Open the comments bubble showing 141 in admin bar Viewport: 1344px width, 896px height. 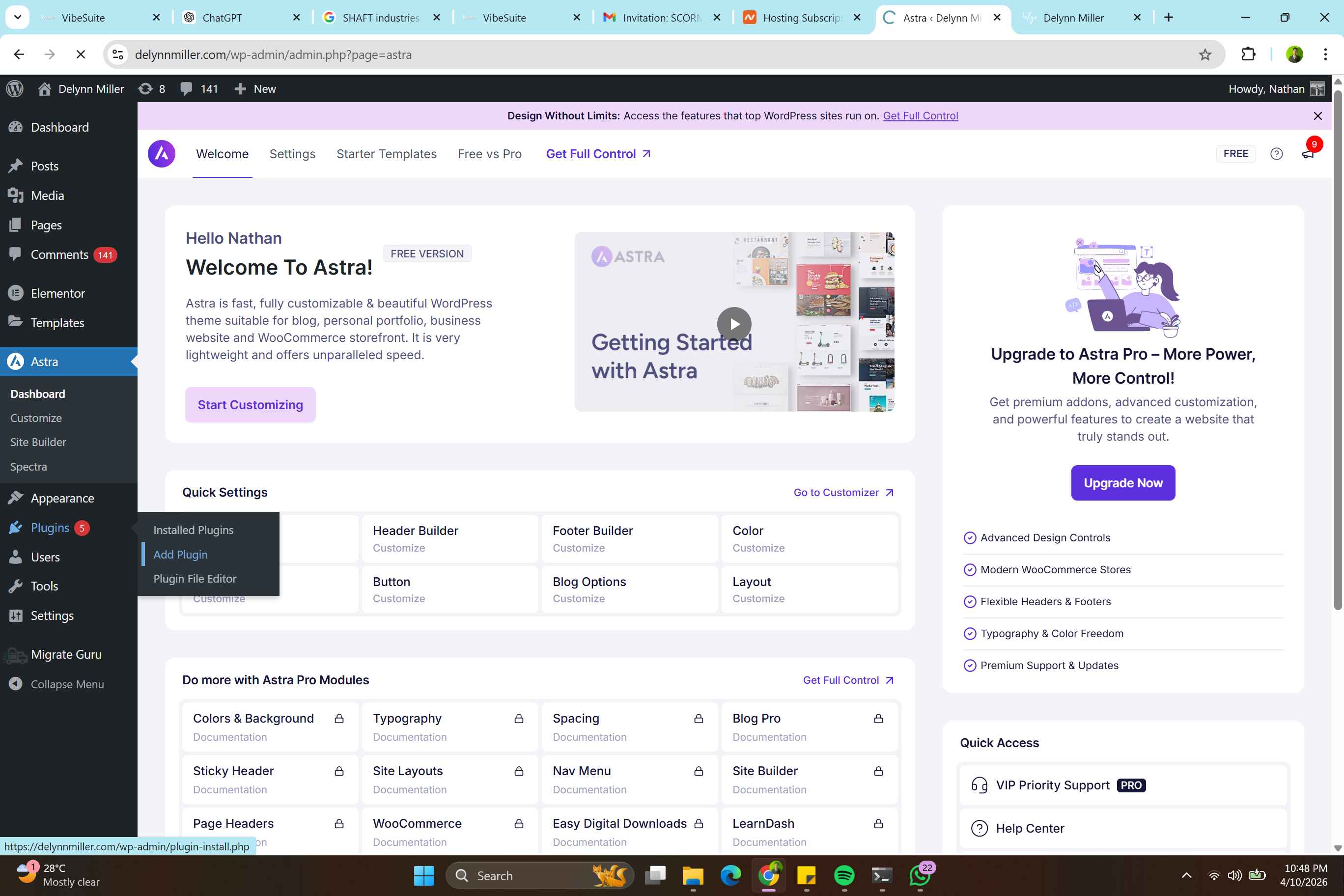pos(198,88)
